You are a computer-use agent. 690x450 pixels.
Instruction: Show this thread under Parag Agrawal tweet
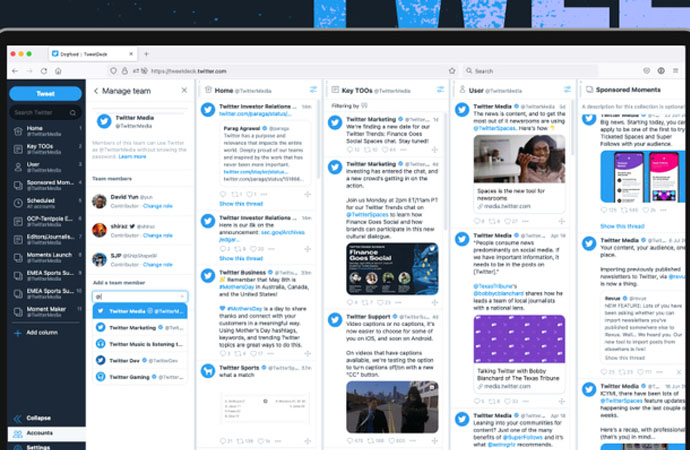240,203
